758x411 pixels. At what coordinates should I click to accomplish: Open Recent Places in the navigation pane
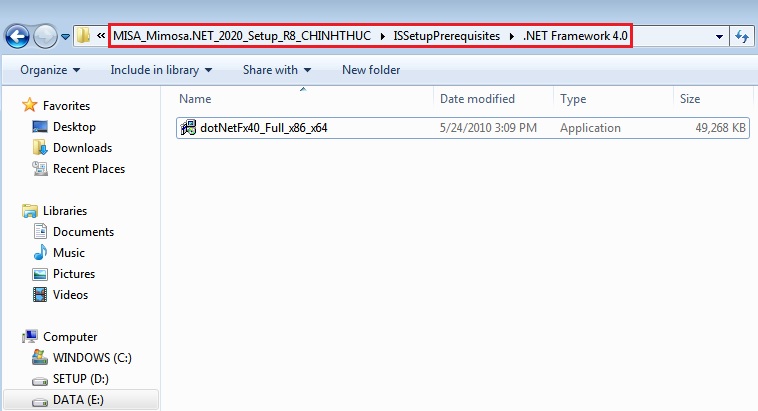89,169
